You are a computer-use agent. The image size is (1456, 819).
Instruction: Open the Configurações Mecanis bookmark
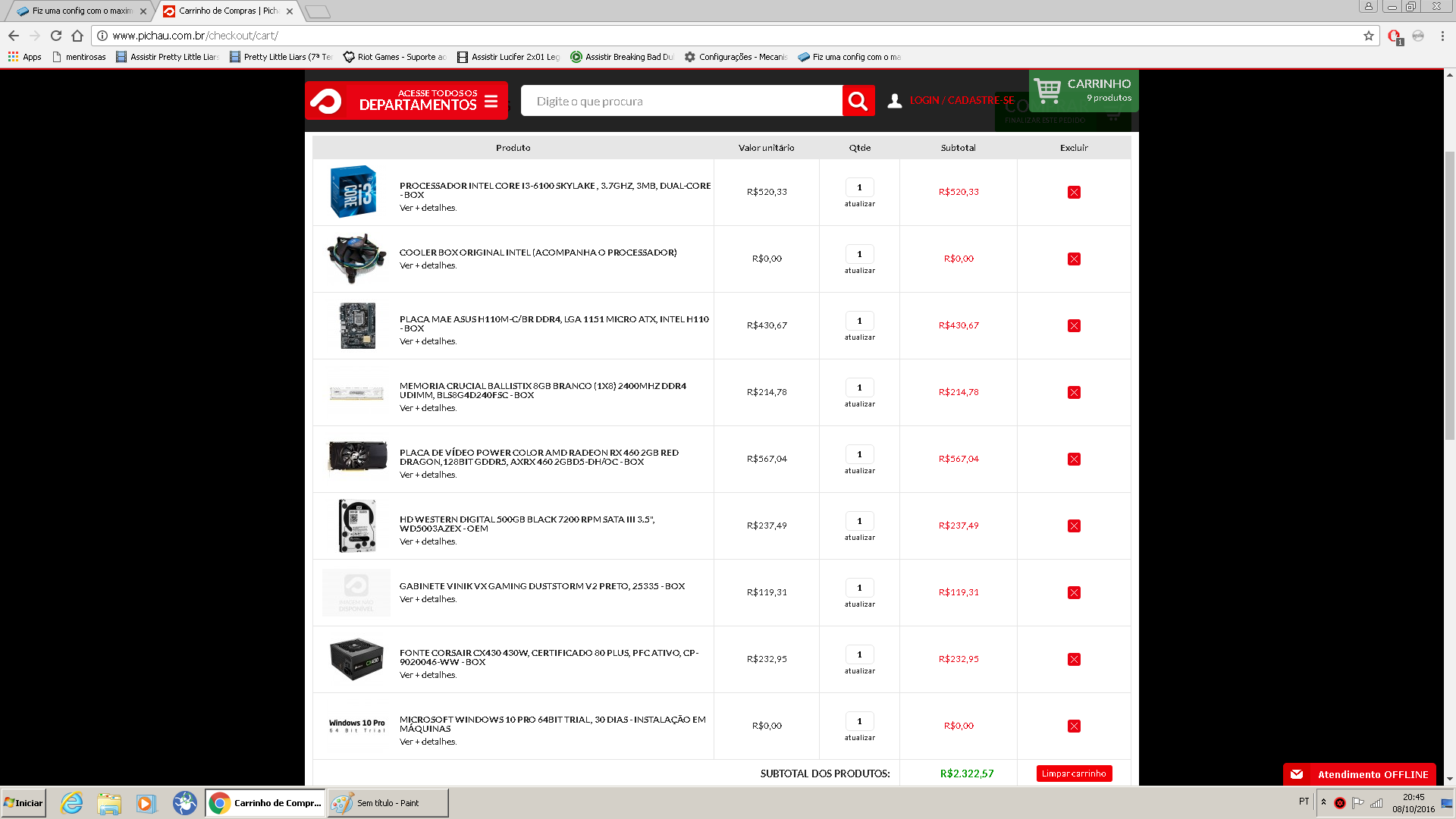736,57
